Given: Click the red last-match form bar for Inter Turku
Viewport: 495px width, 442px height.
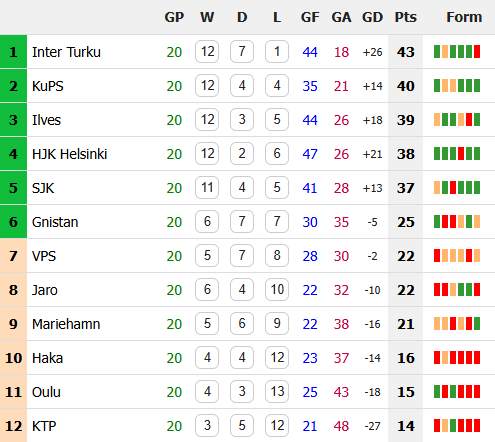Looking at the screenshot, I should pos(477,52).
